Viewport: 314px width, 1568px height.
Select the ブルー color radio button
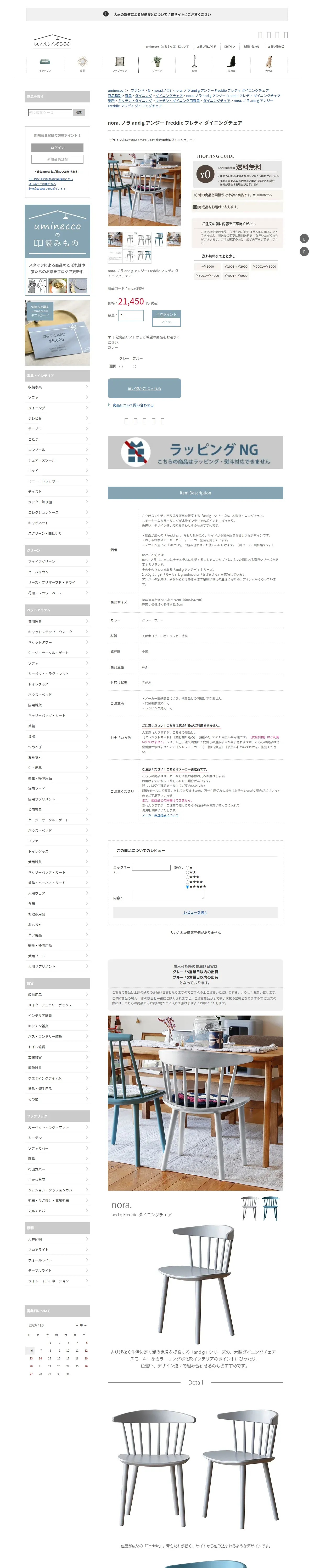pos(134,366)
